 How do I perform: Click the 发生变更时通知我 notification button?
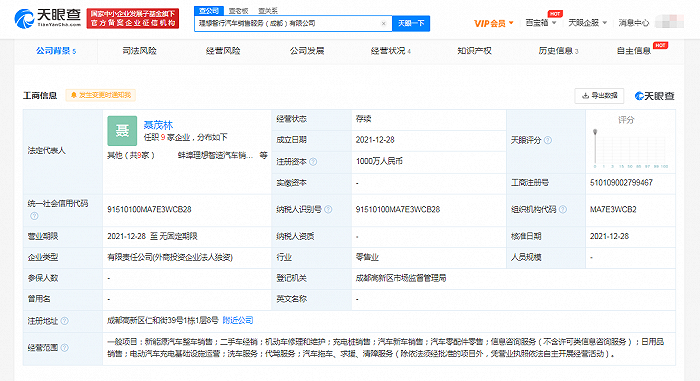pos(100,95)
